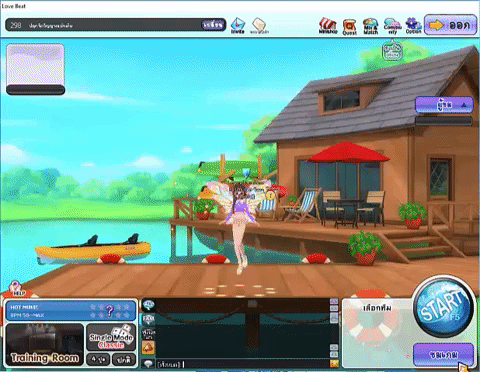Image resolution: width=480 pixels, height=372 pixels.
Task: Open the Single Mode Classic mode selector
Action: pyautogui.click(x=111, y=337)
